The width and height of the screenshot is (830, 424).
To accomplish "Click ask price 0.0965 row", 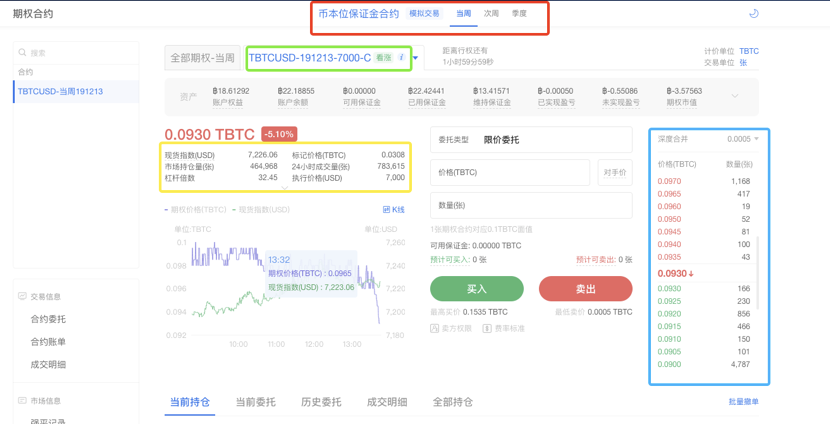I will coord(704,194).
